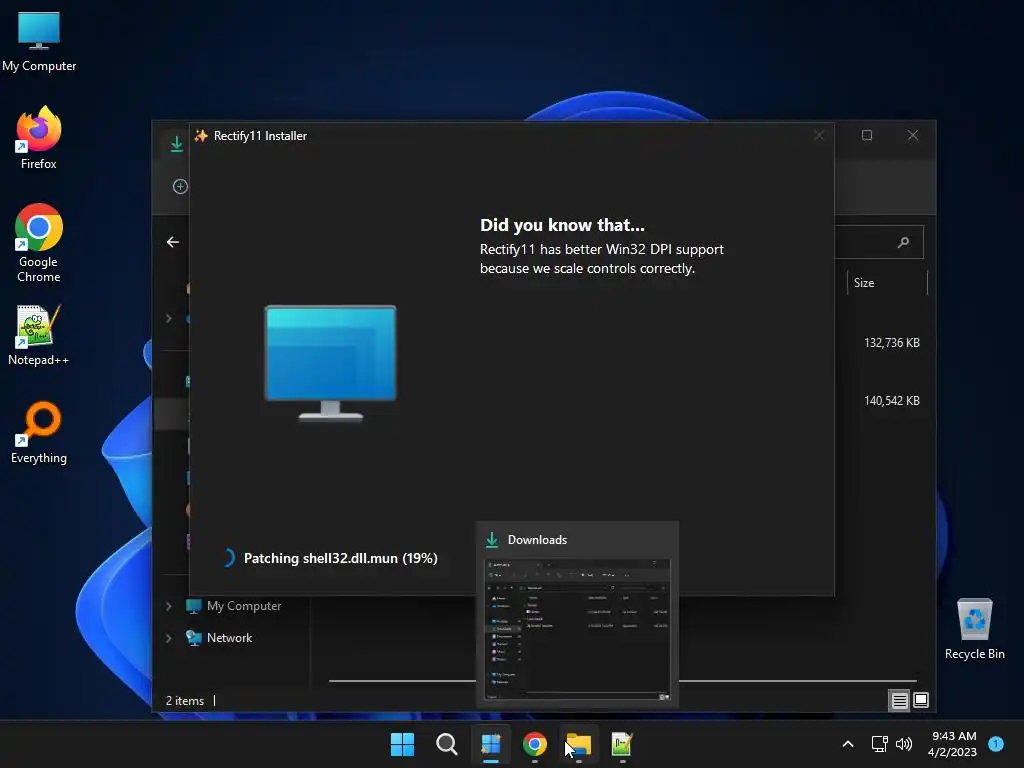
Task: Open the Notepad++ desktop shortcut
Action: pyautogui.click(x=39, y=334)
